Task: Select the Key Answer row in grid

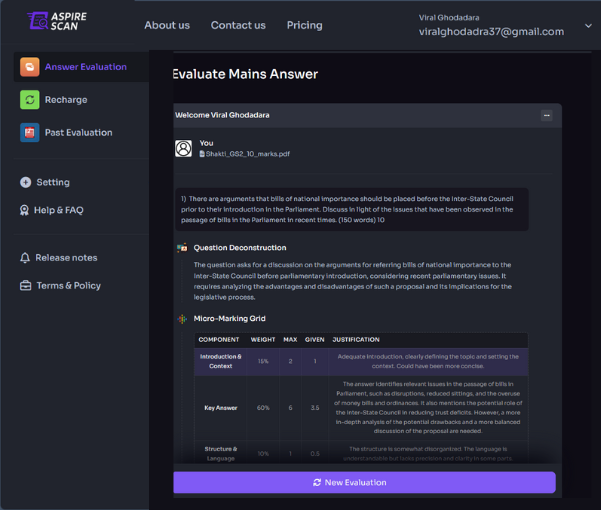Action: [219, 408]
